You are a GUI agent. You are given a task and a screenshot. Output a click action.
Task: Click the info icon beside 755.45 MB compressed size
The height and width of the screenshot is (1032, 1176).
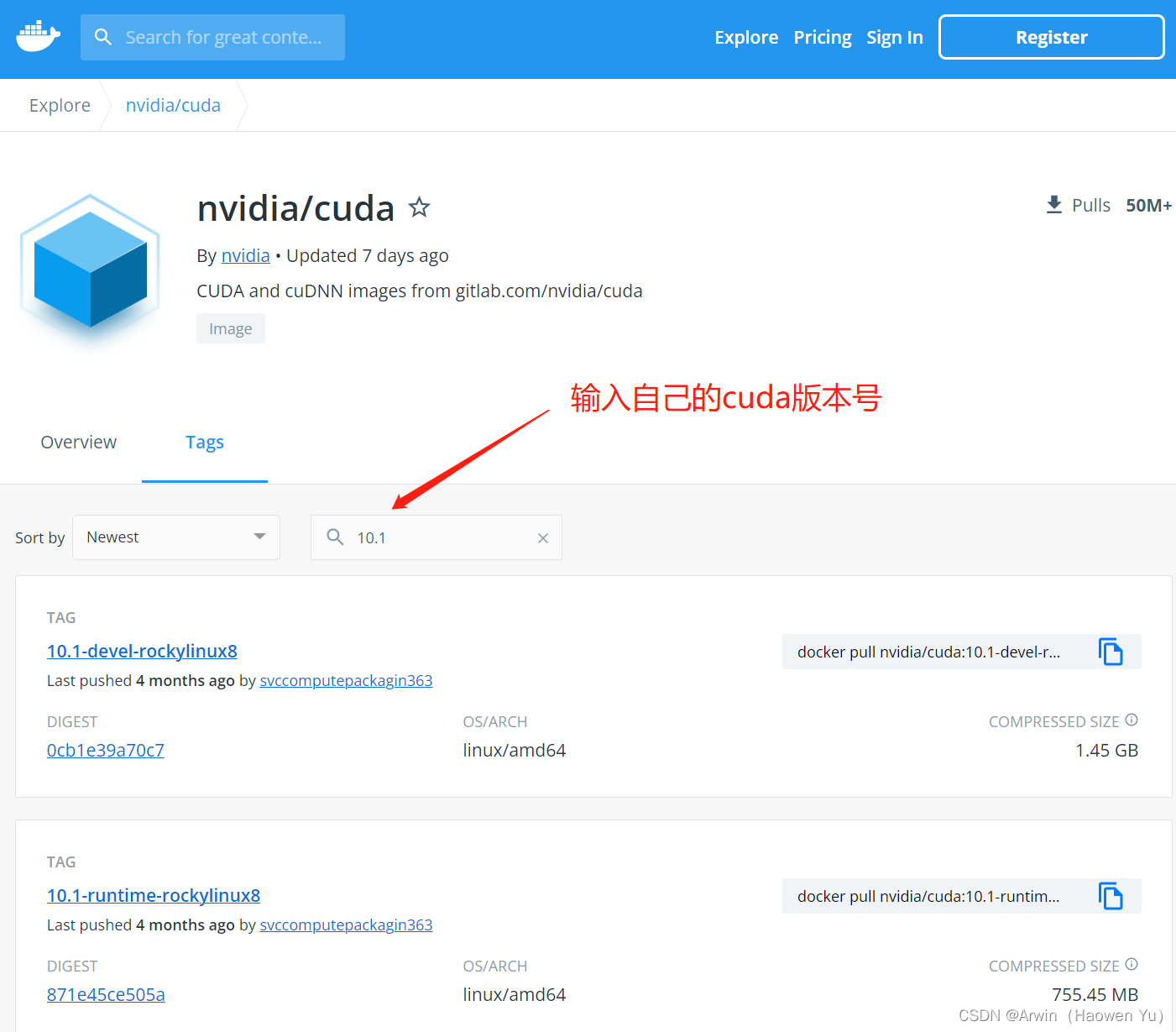coord(1132,964)
